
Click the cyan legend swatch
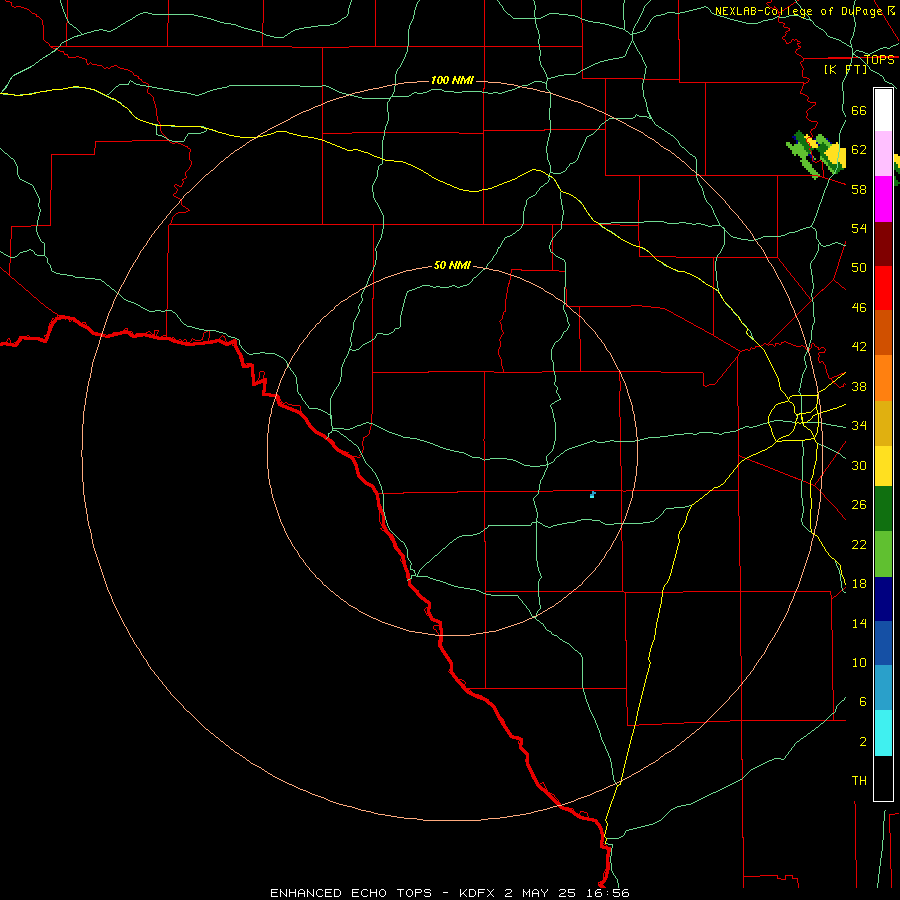[883, 733]
